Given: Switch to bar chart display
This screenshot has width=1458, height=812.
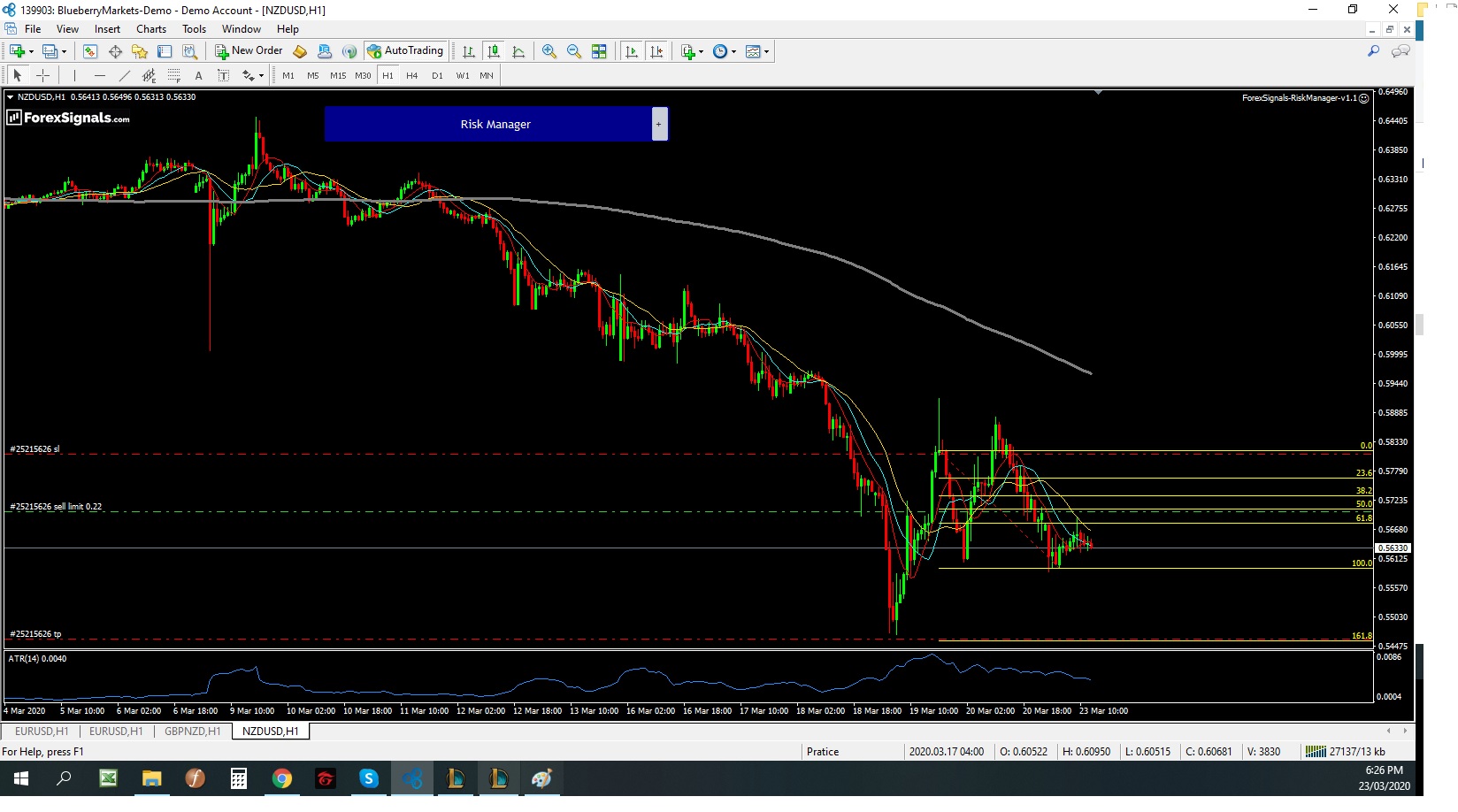Looking at the screenshot, I should 469,51.
